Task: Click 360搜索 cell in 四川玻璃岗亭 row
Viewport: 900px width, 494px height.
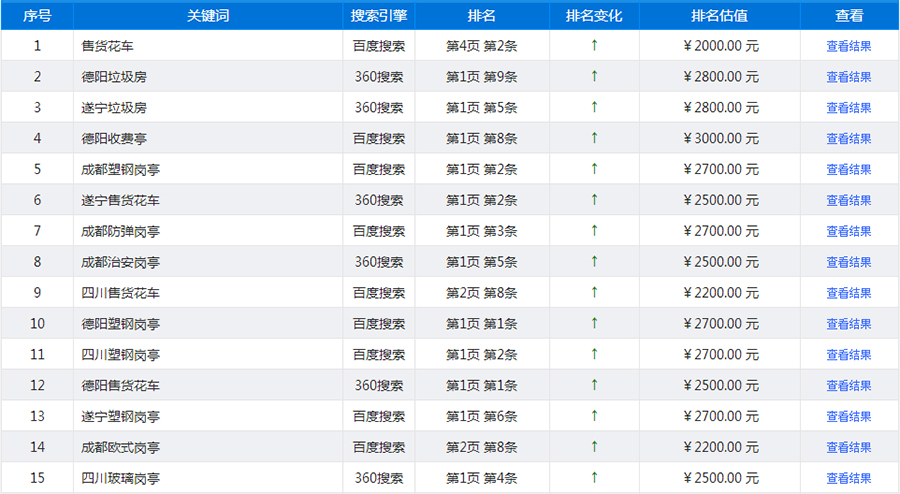Action: point(379,479)
